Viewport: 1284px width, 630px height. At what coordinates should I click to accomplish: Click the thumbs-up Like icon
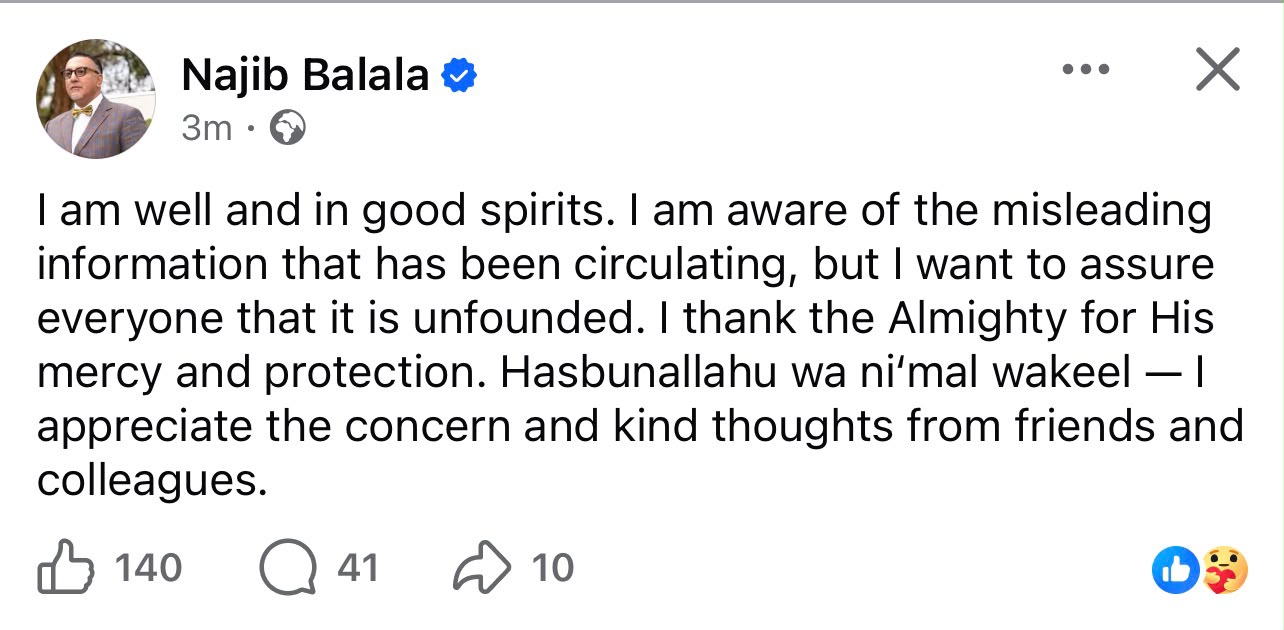(66, 569)
